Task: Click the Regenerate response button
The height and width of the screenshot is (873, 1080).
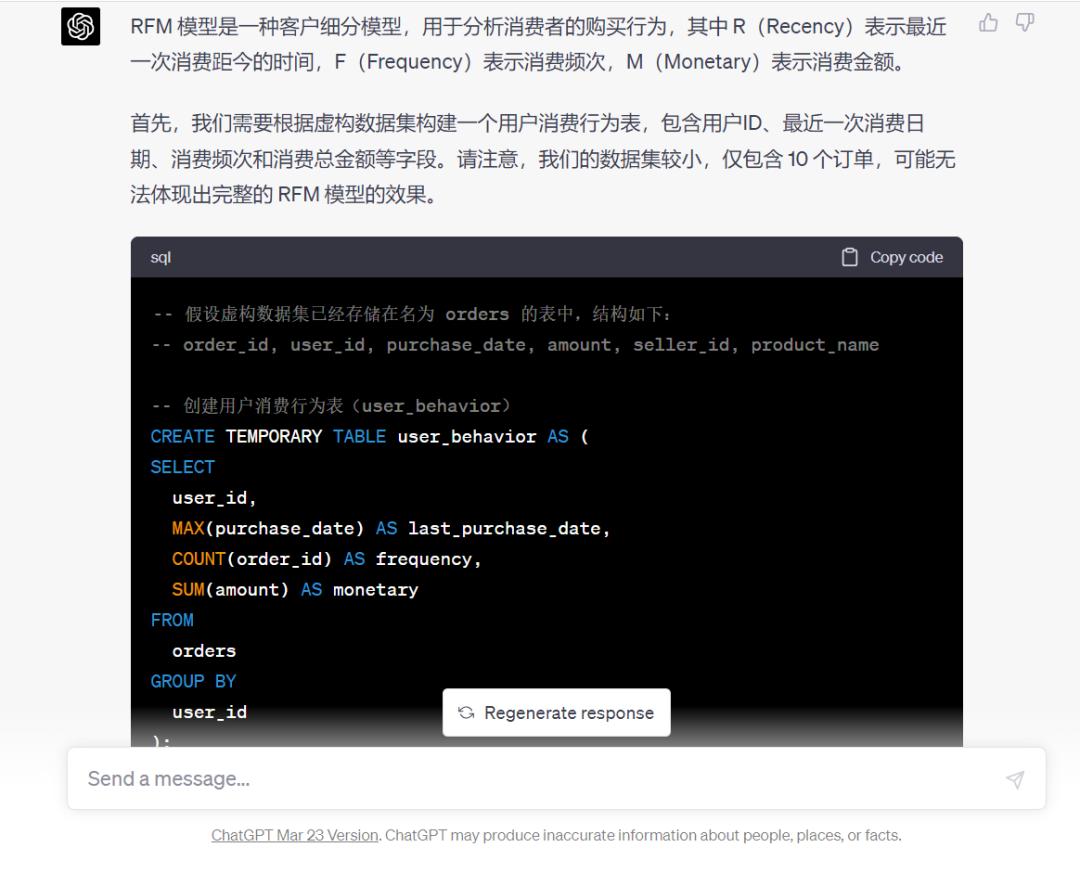Action: (x=556, y=712)
